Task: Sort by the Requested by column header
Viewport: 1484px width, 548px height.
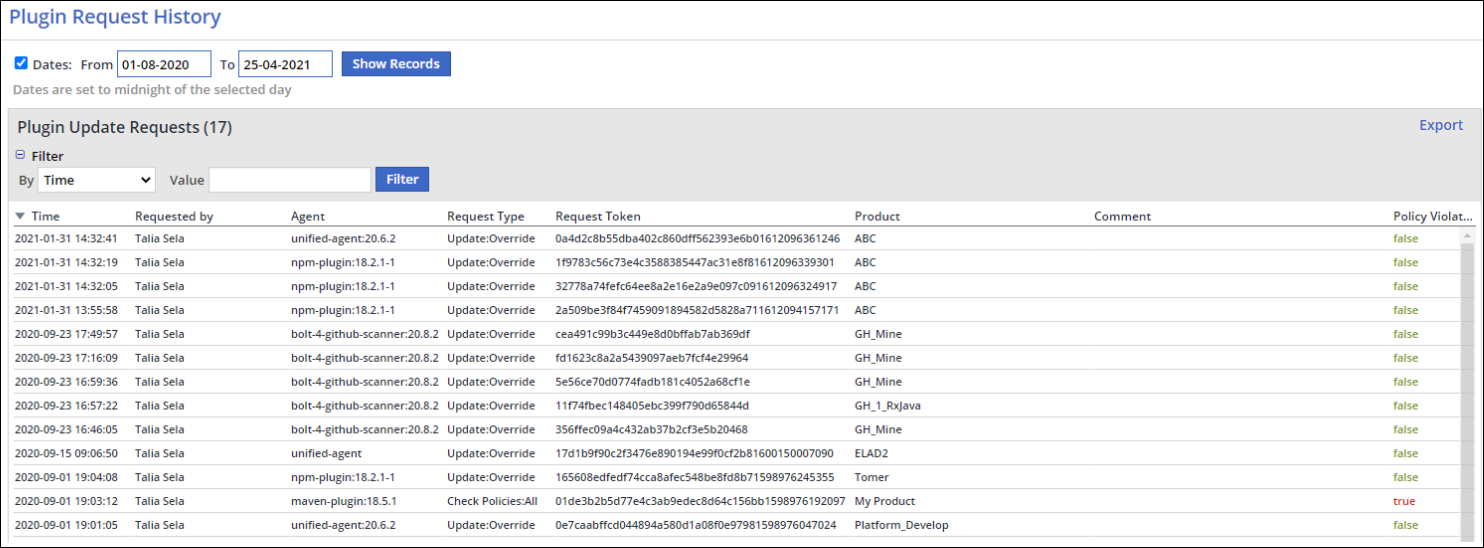Action: click(174, 217)
